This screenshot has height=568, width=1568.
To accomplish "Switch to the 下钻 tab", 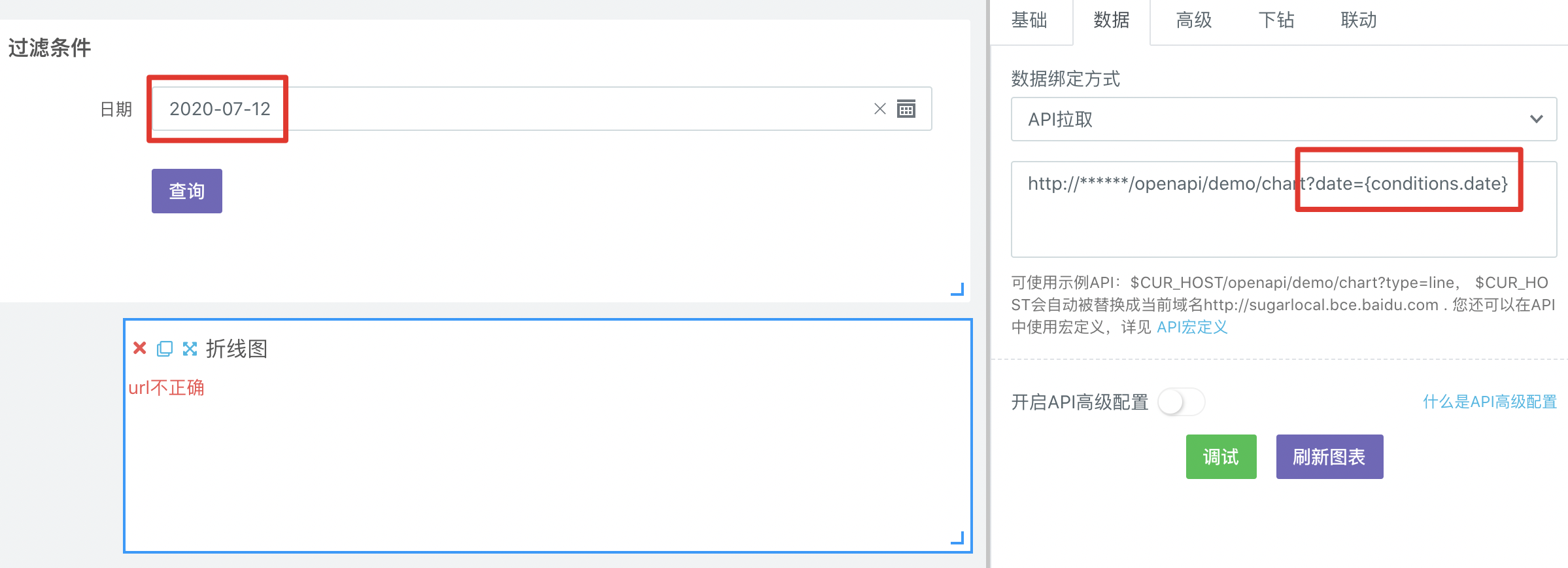I will point(1276,20).
